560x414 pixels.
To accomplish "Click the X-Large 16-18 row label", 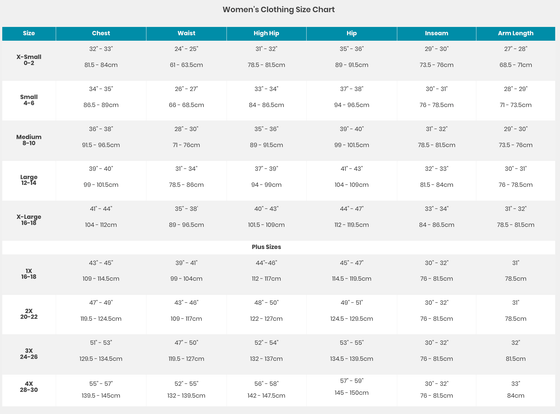I will pyautogui.click(x=29, y=220).
